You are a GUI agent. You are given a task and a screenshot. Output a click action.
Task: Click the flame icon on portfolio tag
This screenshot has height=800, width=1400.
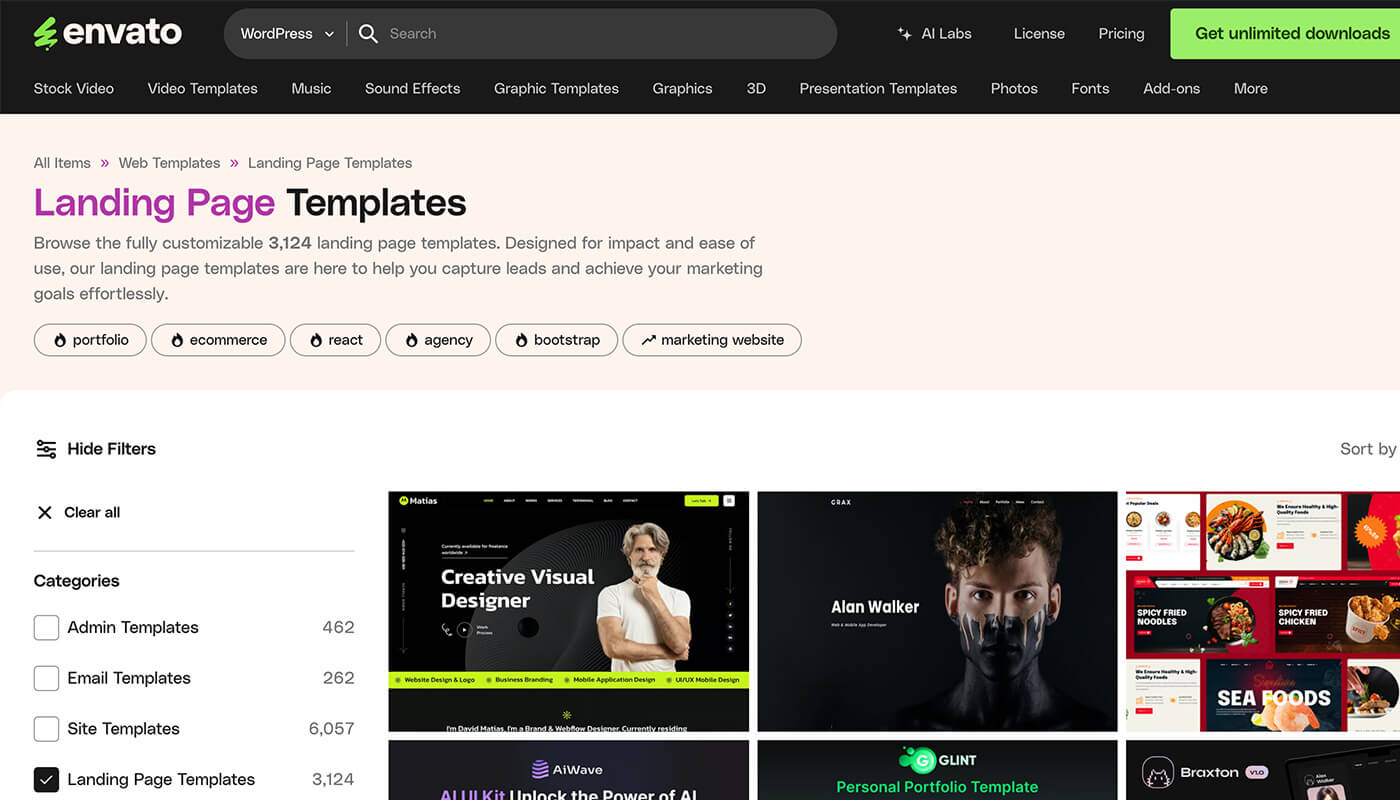[x=60, y=340]
